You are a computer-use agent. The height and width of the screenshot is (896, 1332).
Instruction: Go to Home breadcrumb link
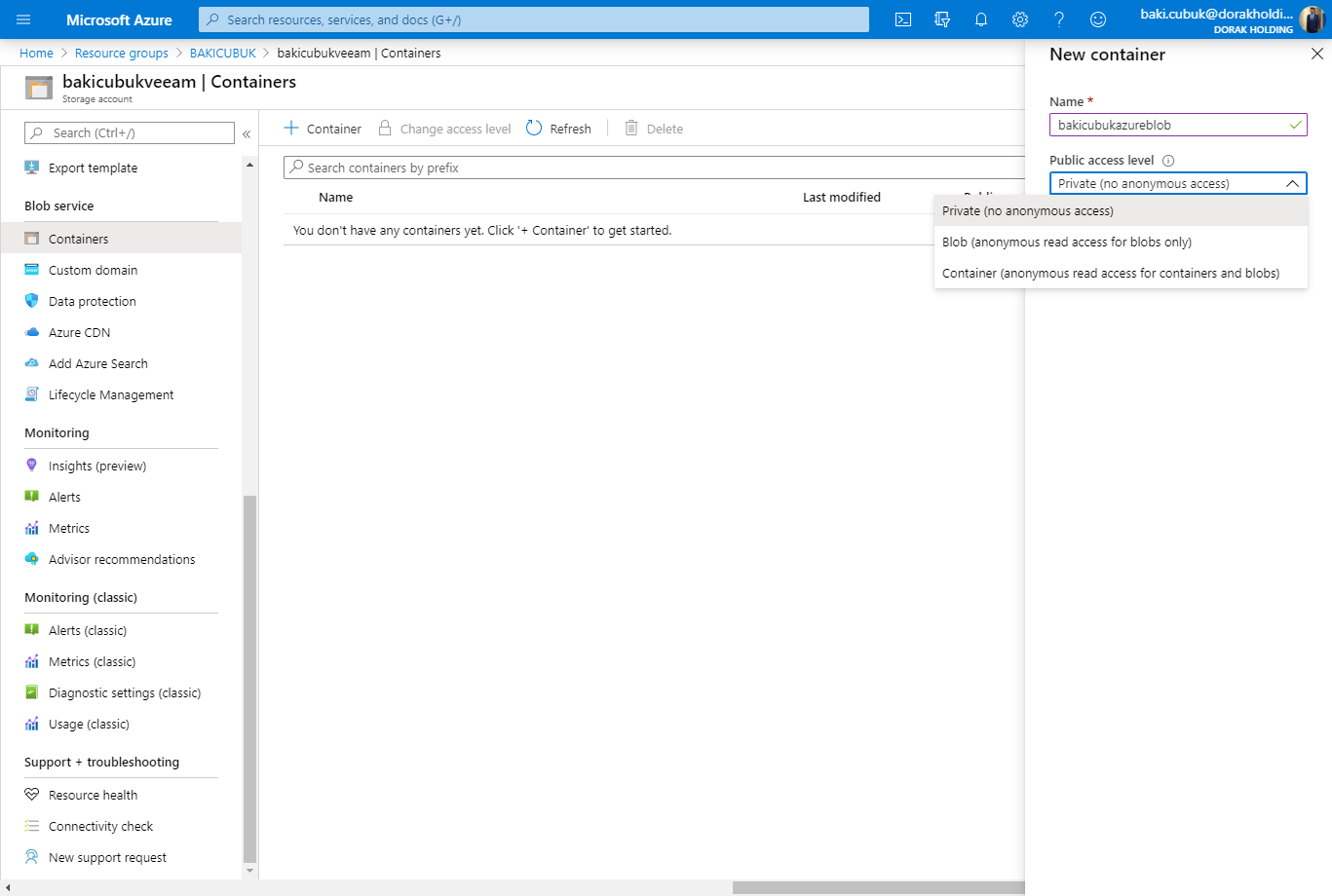[x=36, y=53]
